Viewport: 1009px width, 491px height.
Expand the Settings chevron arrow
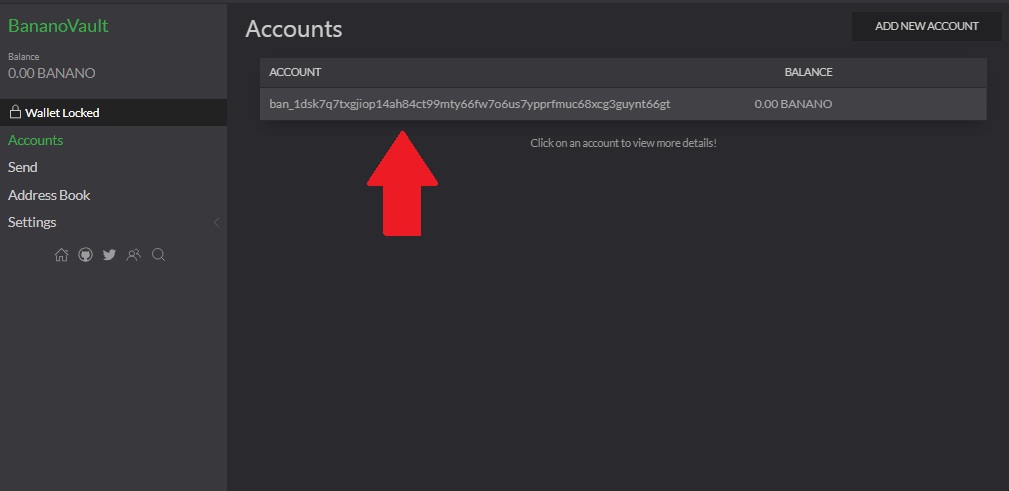pos(216,222)
